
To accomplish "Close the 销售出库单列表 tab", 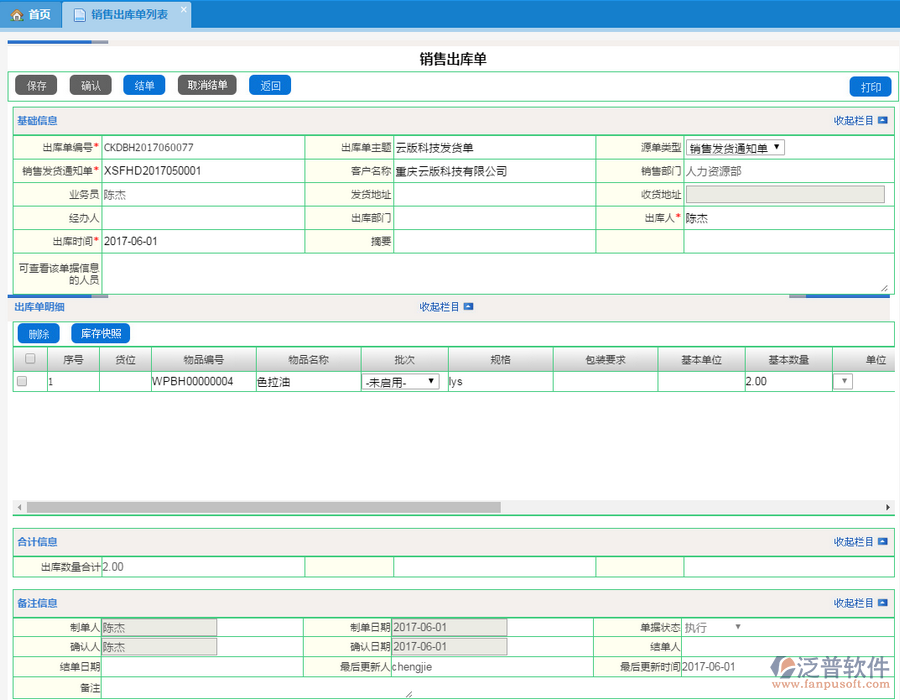I will pyautogui.click(x=183, y=9).
